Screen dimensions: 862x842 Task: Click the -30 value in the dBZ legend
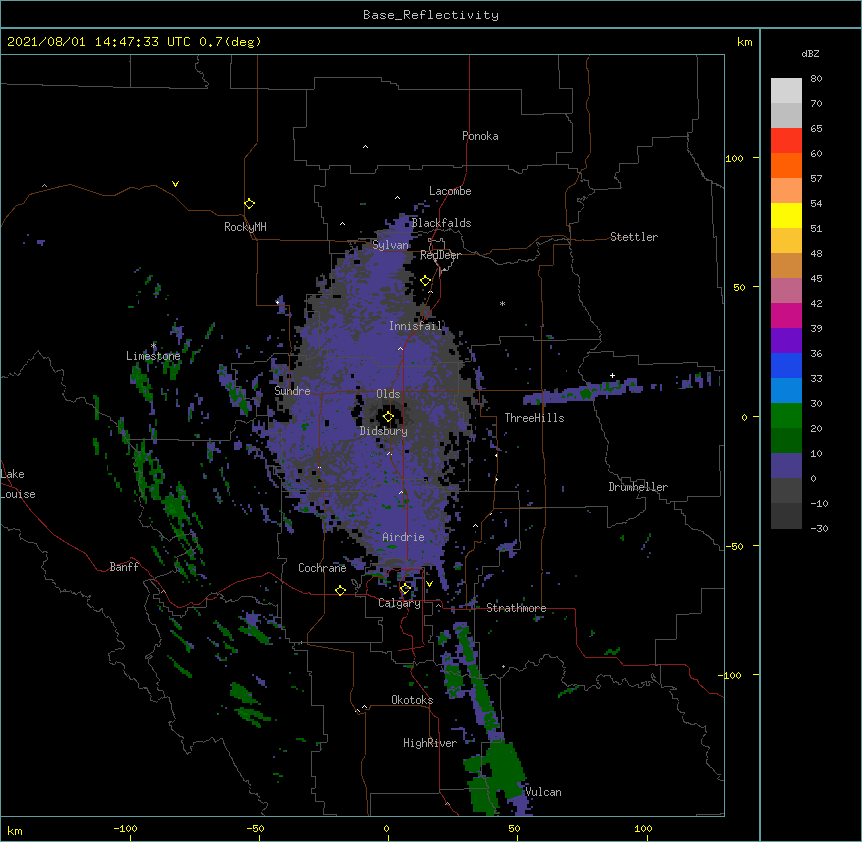(x=819, y=528)
